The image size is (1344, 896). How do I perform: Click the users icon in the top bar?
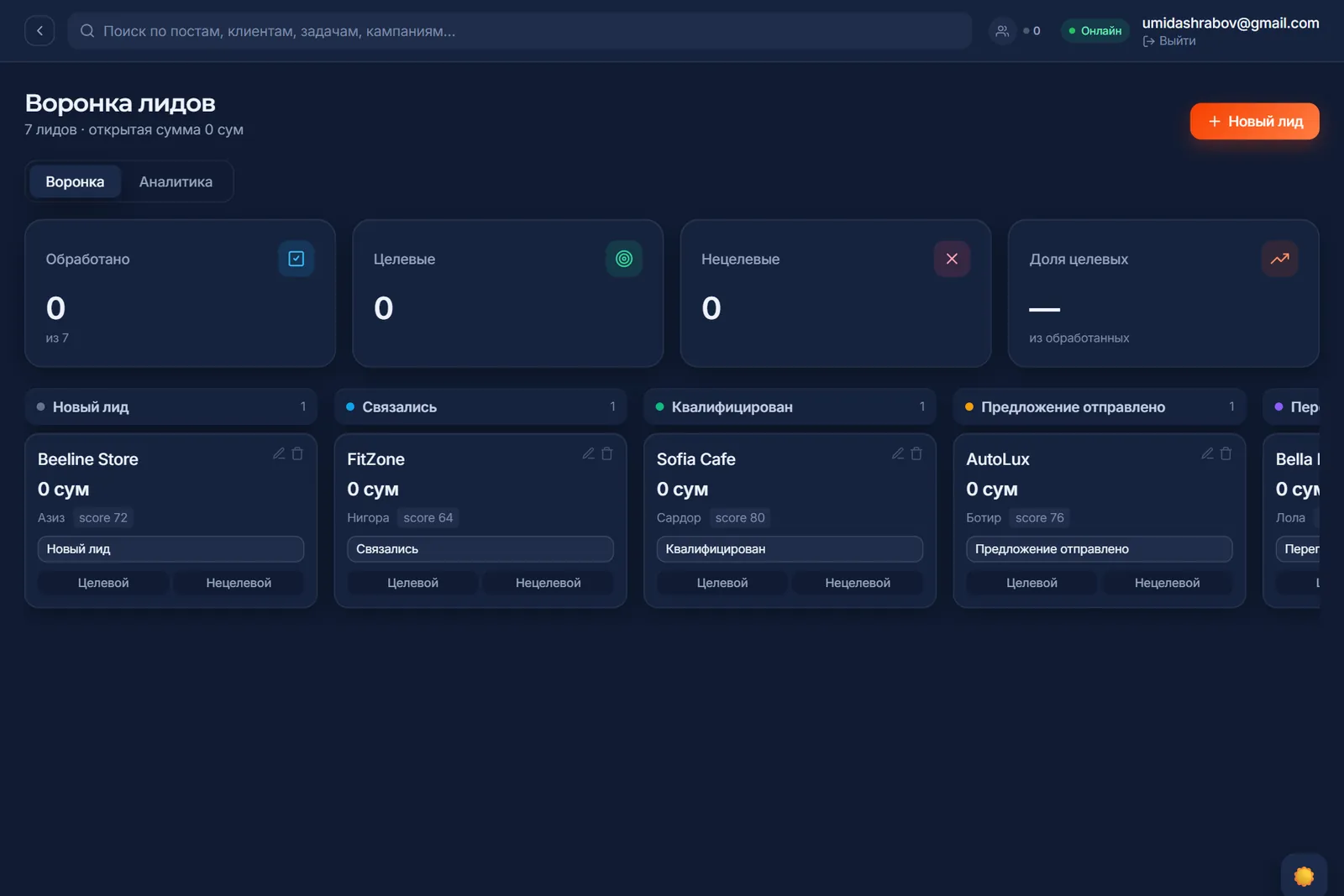coord(1002,31)
